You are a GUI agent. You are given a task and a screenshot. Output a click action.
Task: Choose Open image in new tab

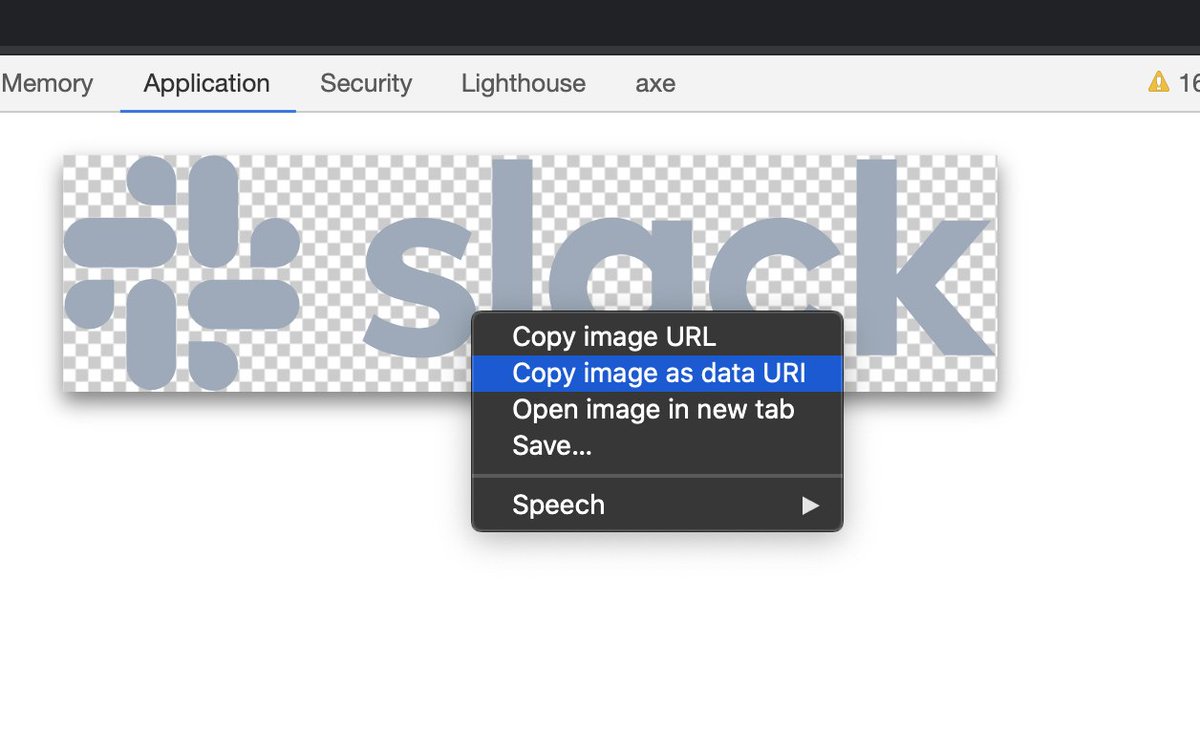pos(653,409)
